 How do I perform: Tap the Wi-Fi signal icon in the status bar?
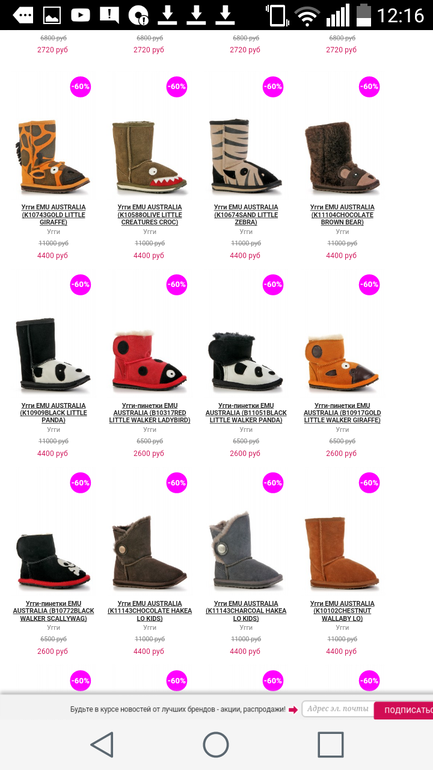click(x=307, y=15)
